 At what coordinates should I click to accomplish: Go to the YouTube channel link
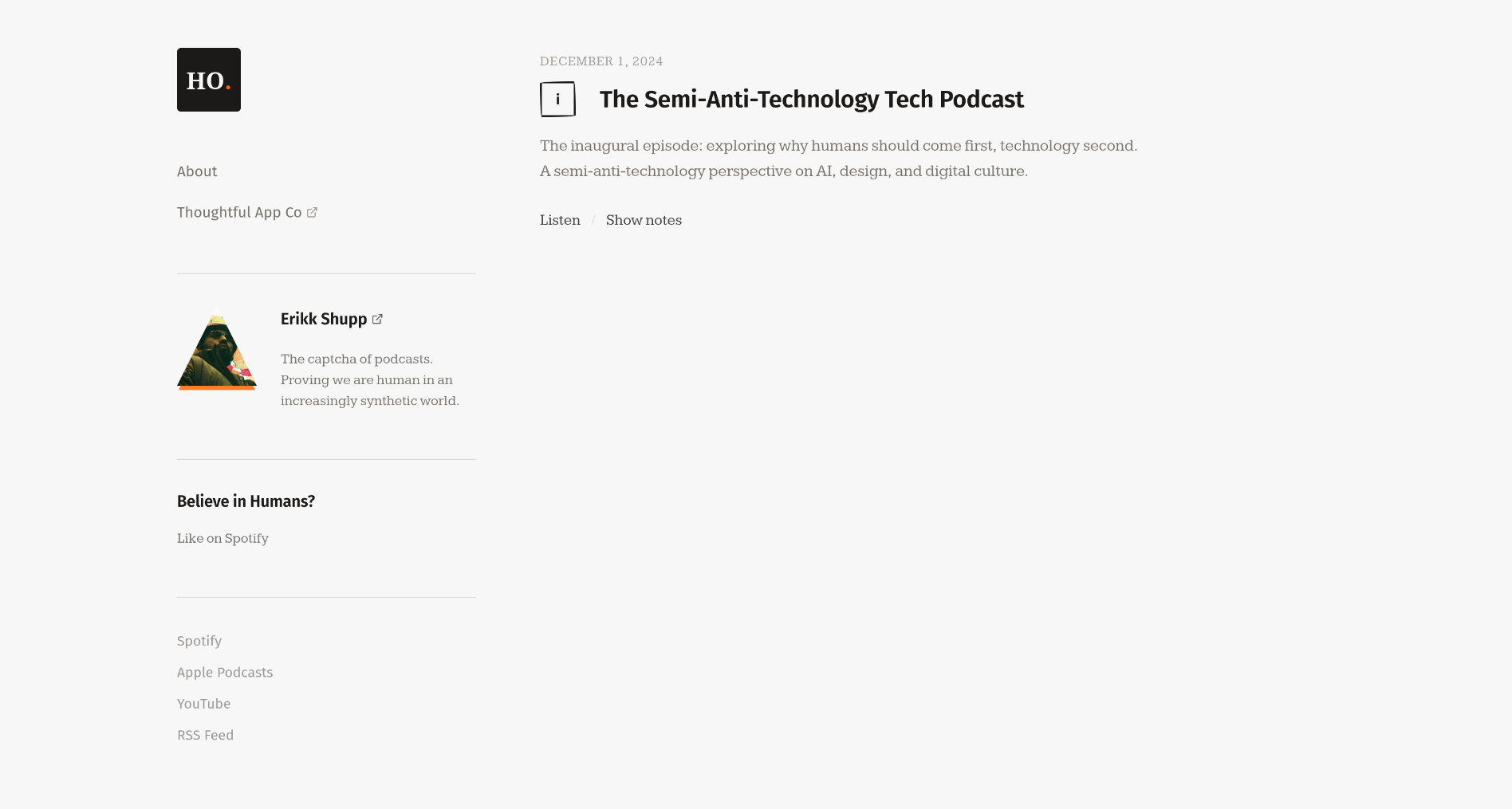pos(203,704)
